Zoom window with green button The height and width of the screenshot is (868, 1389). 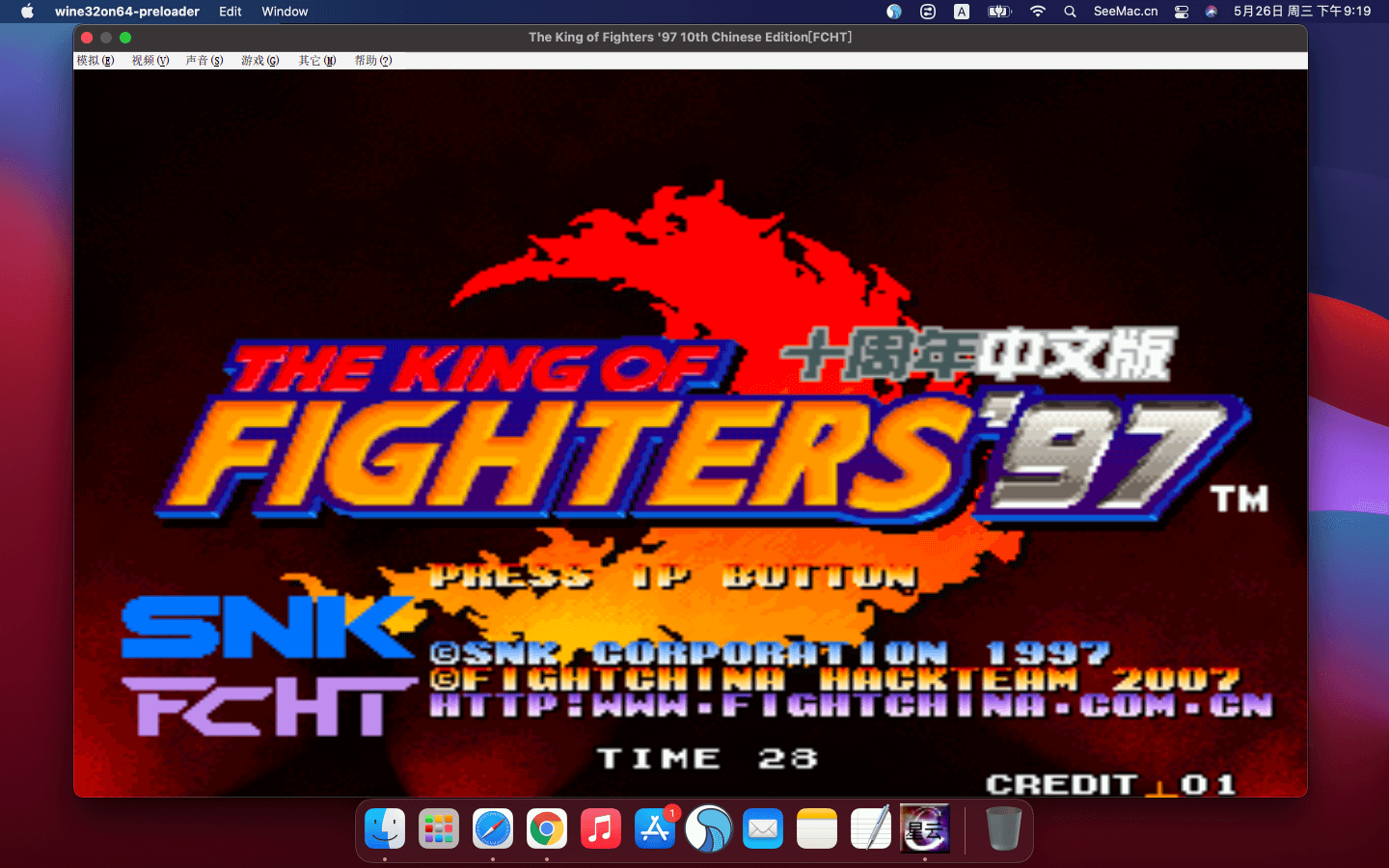125,38
